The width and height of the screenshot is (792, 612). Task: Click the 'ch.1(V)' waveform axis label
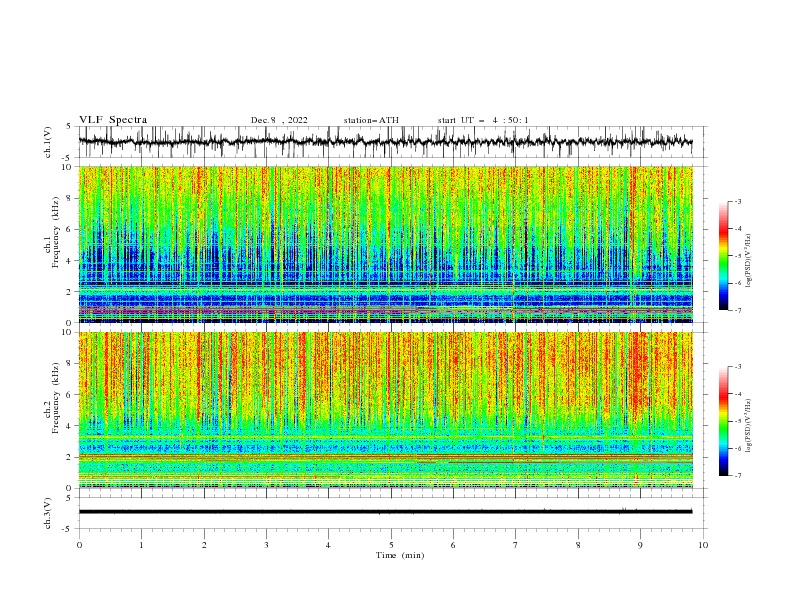click(x=48, y=142)
